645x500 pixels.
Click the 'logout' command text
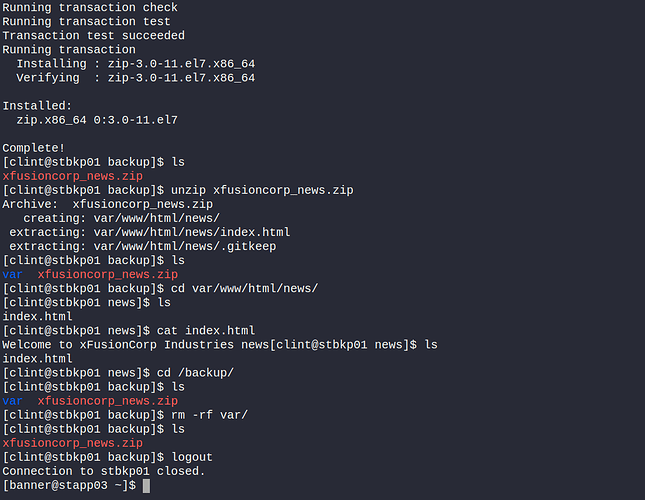tap(192, 457)
